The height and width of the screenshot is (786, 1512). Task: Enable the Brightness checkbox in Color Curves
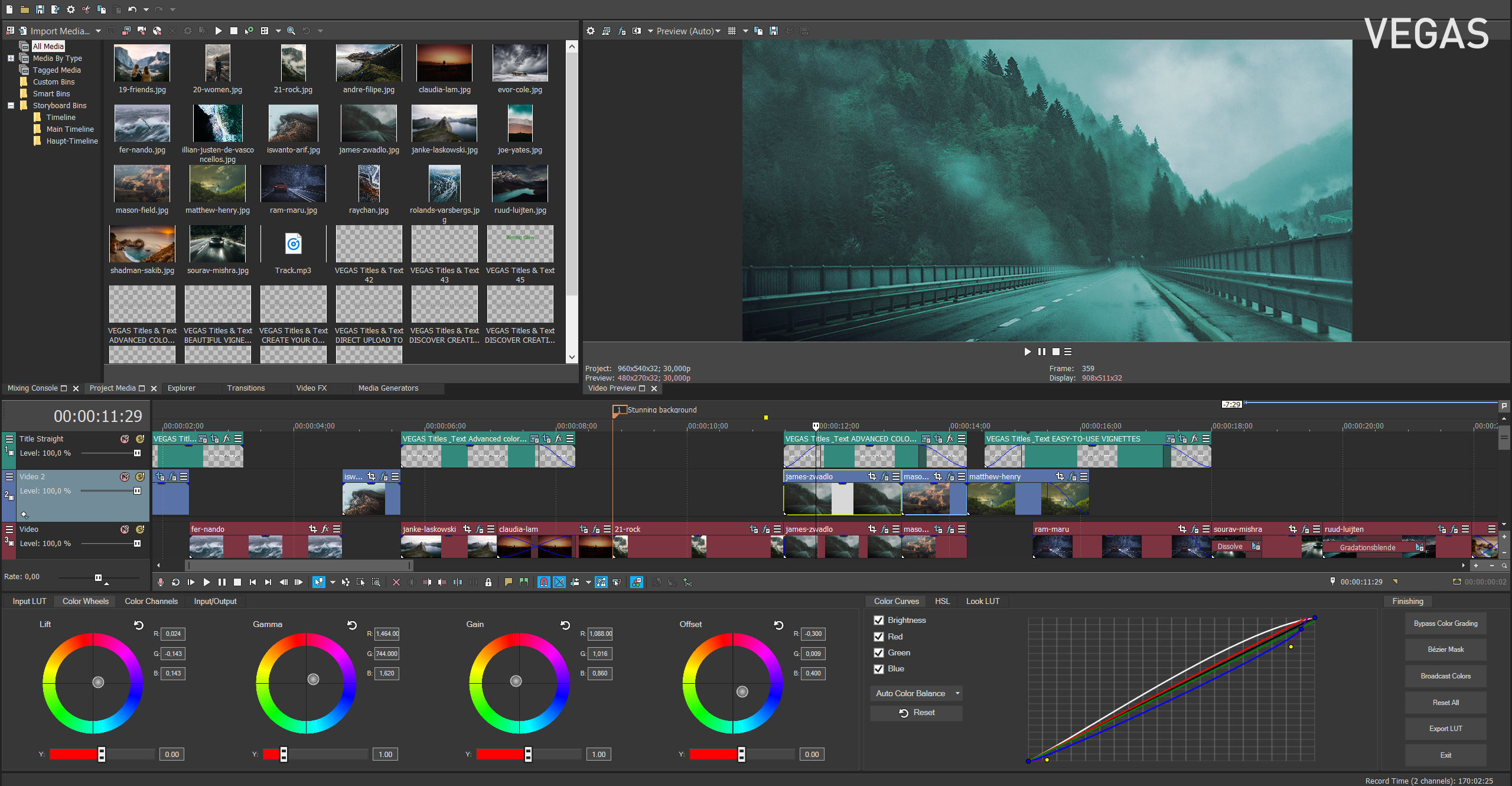(x=879, y=620)
